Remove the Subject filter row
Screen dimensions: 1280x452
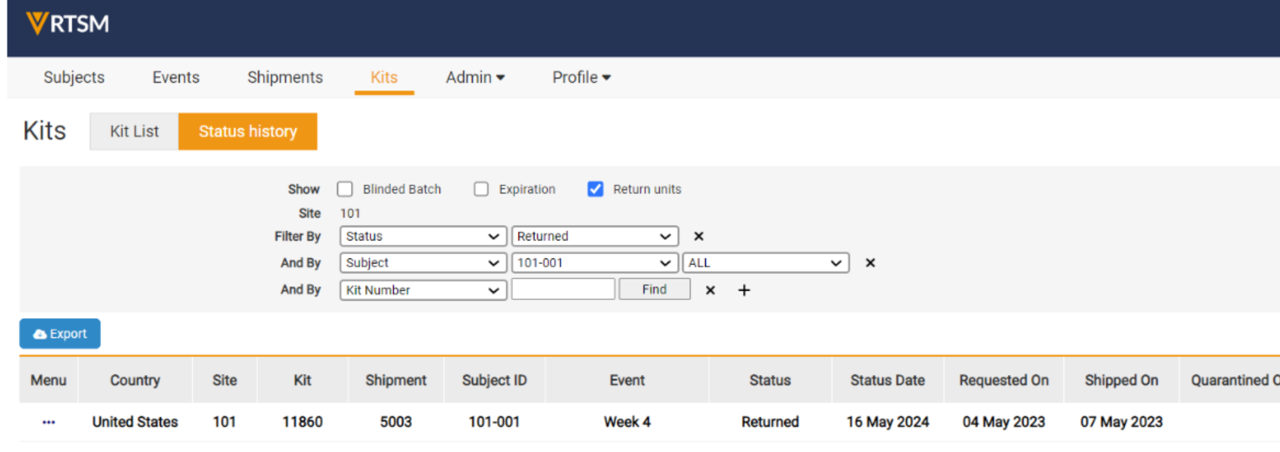870,263
